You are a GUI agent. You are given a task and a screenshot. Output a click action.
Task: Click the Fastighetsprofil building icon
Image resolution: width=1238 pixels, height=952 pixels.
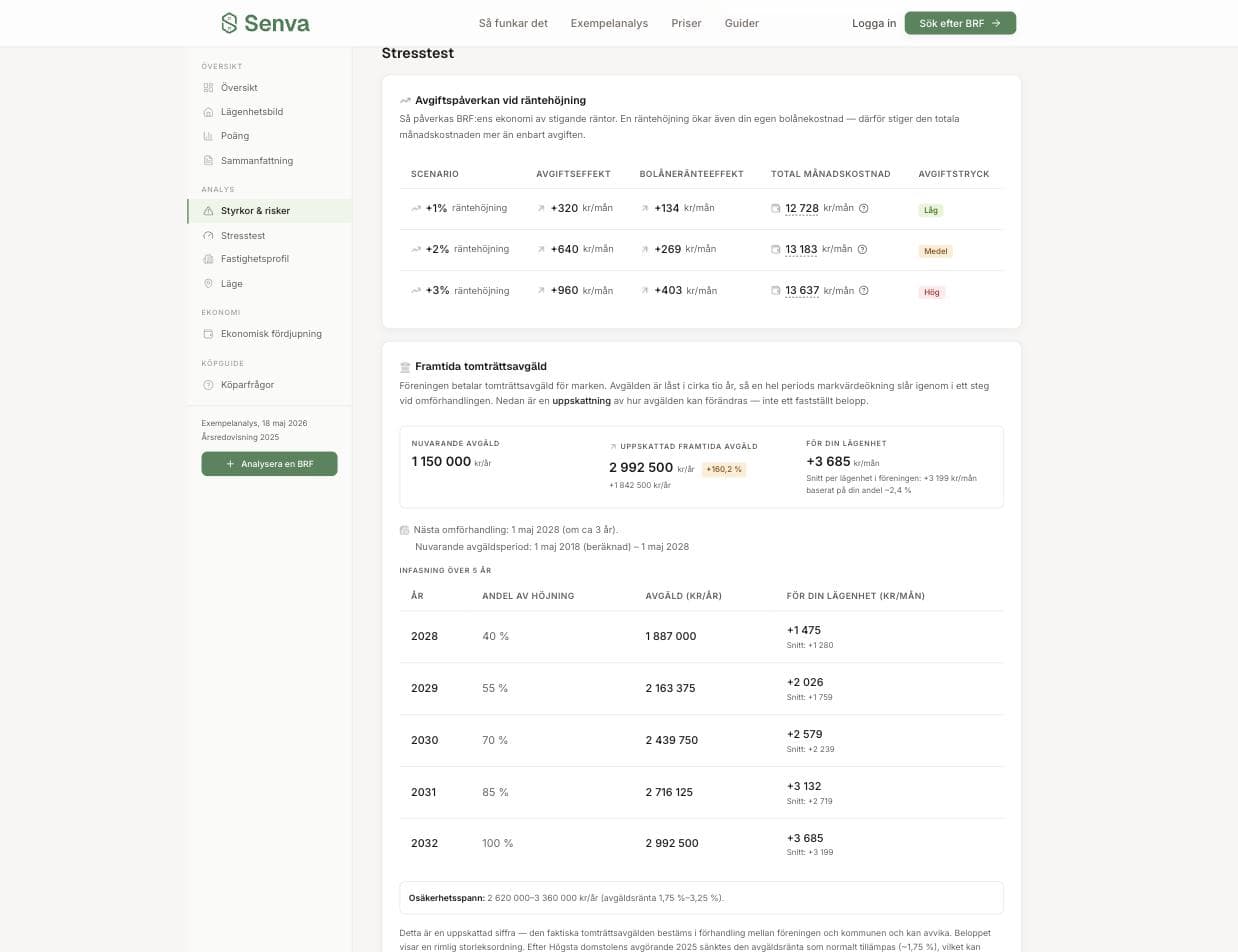(208, 259)
